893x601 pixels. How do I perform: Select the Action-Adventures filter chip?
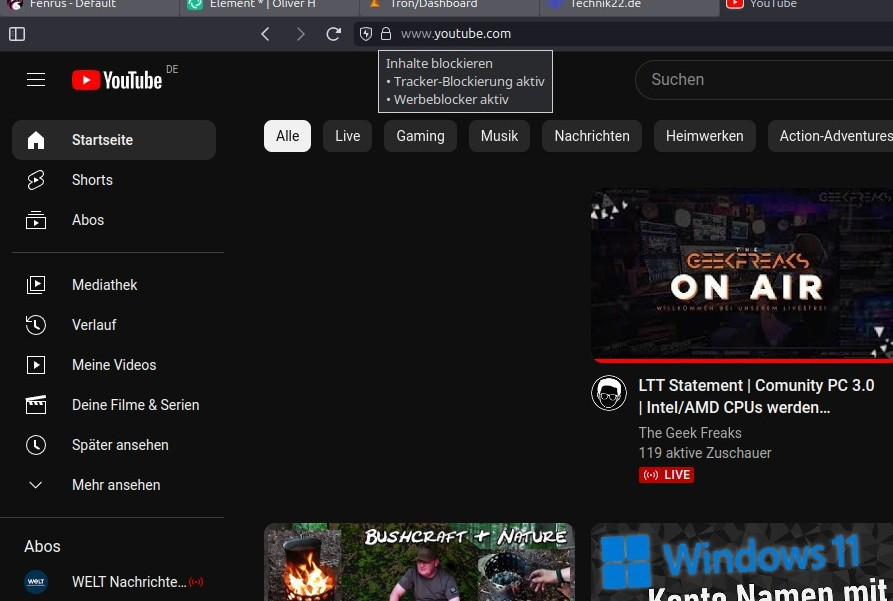[x=831, y=136]
